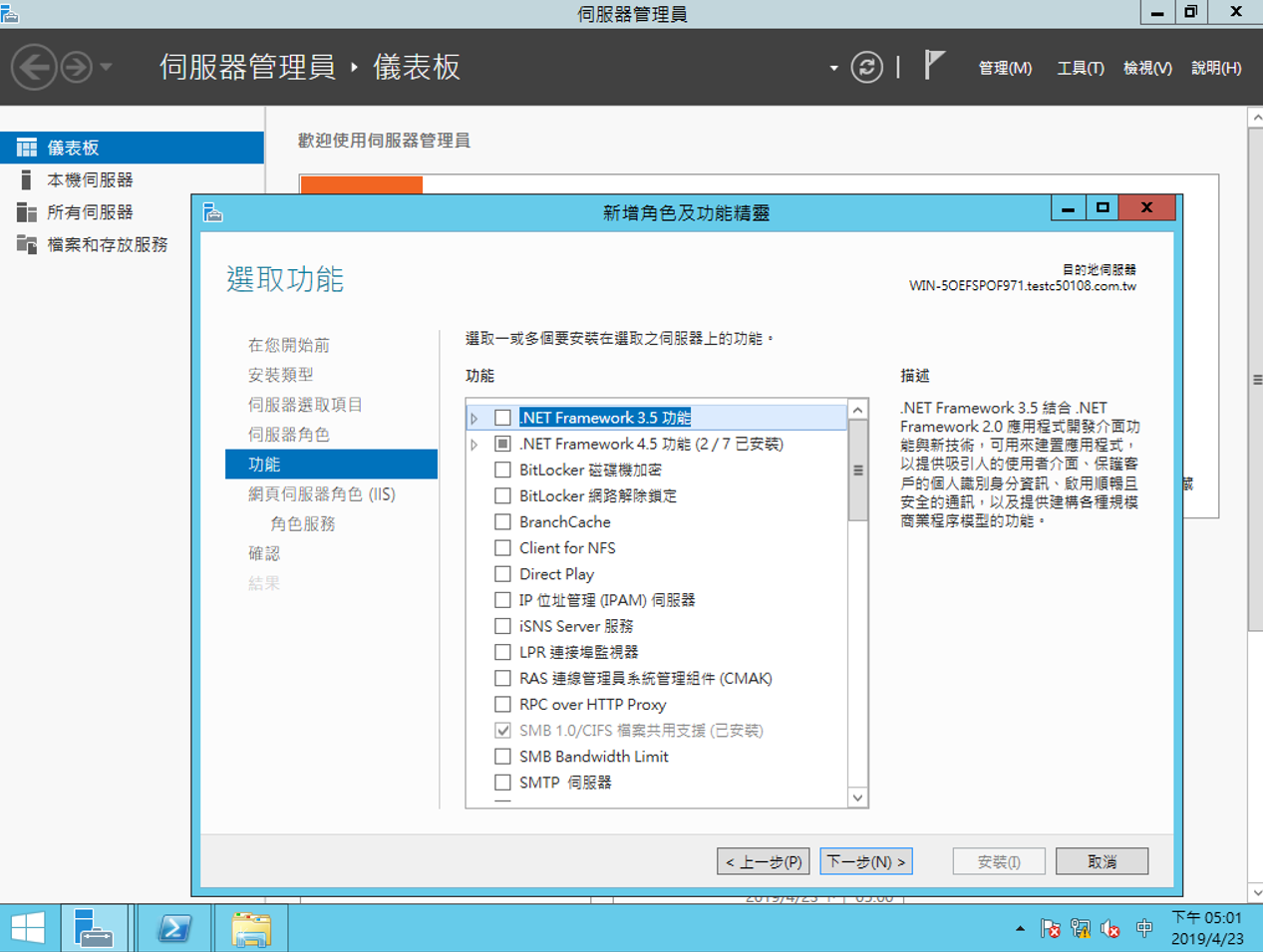Check the BitLocker 磁碟機加密 checkbox
This screenshot has height=952, width=1263.
click(x=503, y=470)
